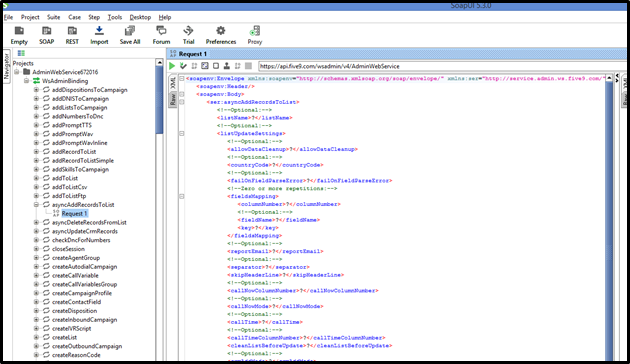The height and width of the screenshot is (364, 630).
Task: Expand the addDispositionsToCampaign operation
Action: 36,90
